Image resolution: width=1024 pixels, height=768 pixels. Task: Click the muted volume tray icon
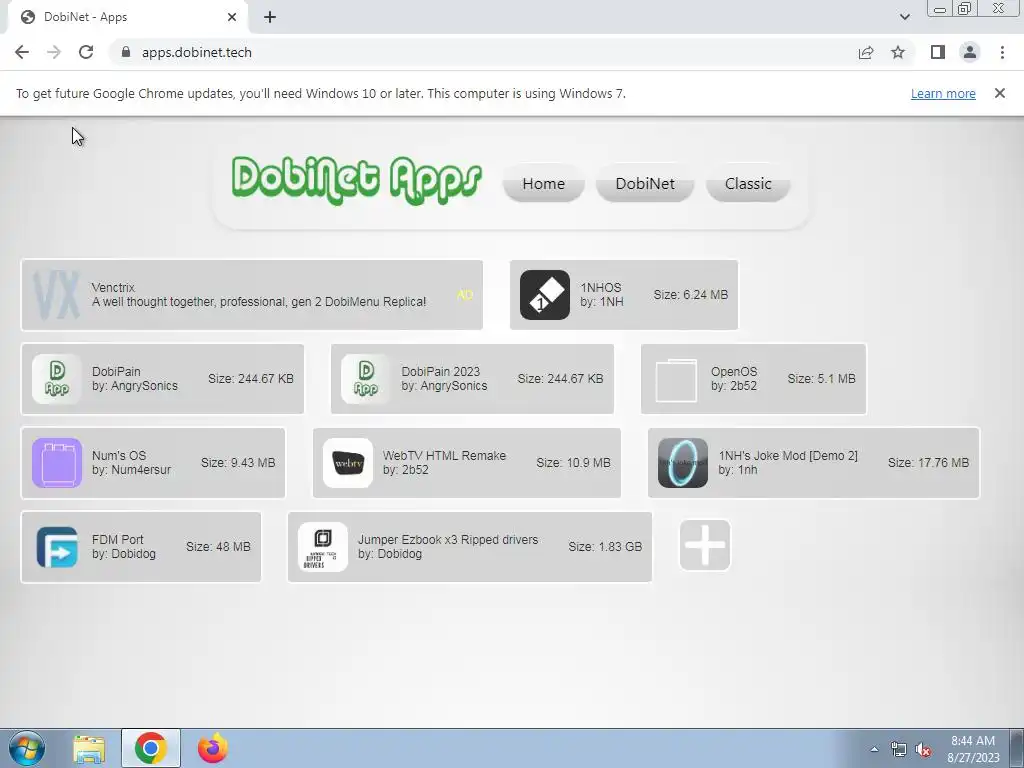(923, 750)
